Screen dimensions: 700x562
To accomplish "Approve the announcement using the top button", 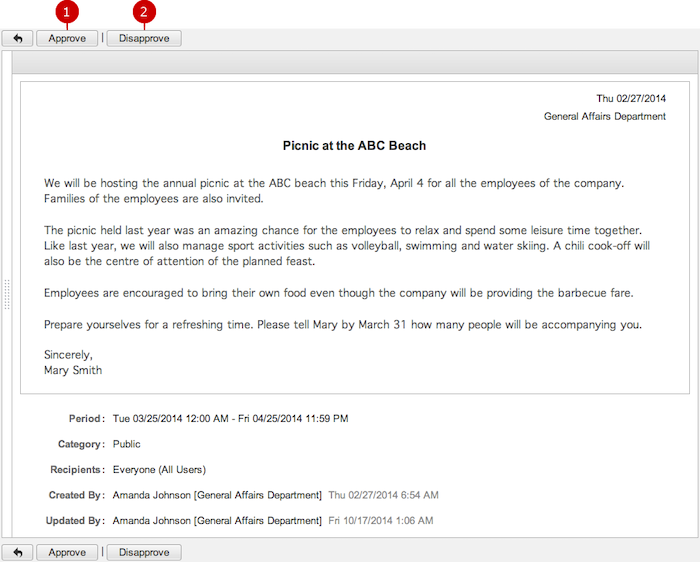I will click(67, 38).
